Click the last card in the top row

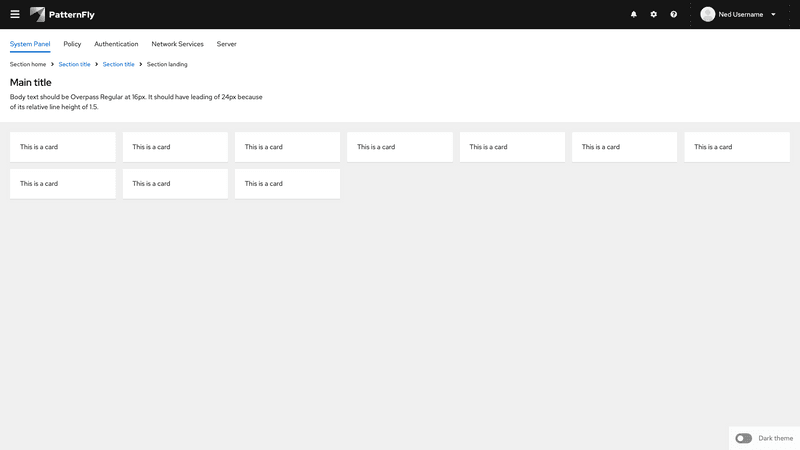tap(737, 147)
